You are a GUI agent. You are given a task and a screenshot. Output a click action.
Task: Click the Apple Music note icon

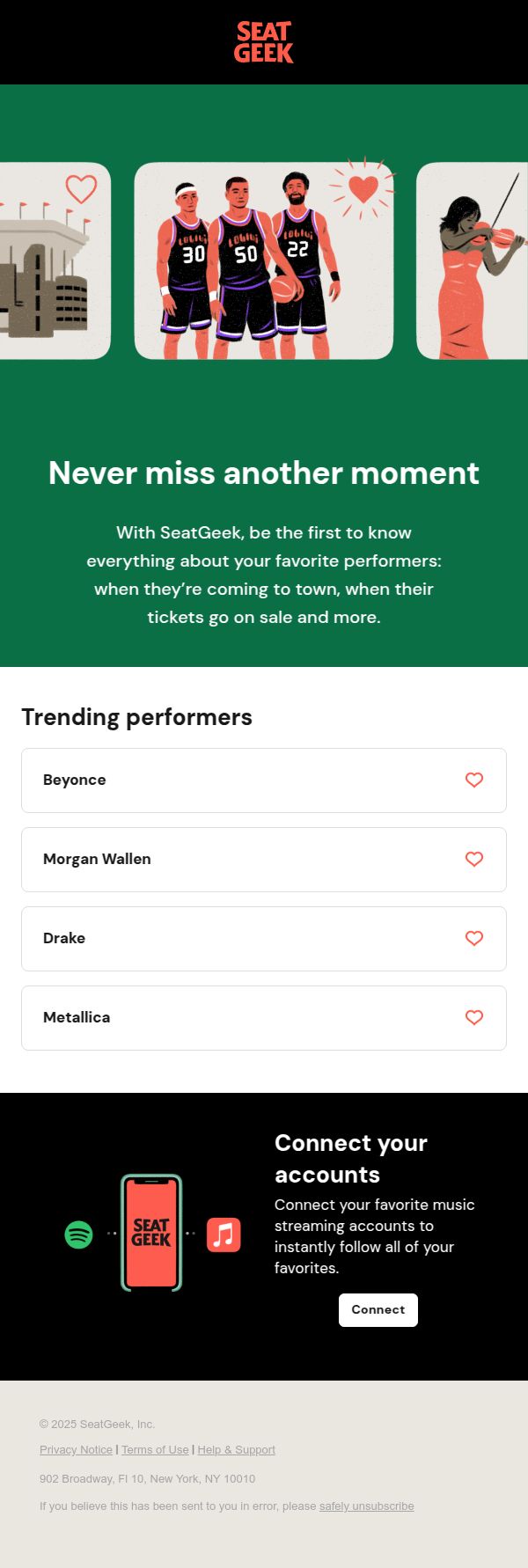click(224, 1235)
